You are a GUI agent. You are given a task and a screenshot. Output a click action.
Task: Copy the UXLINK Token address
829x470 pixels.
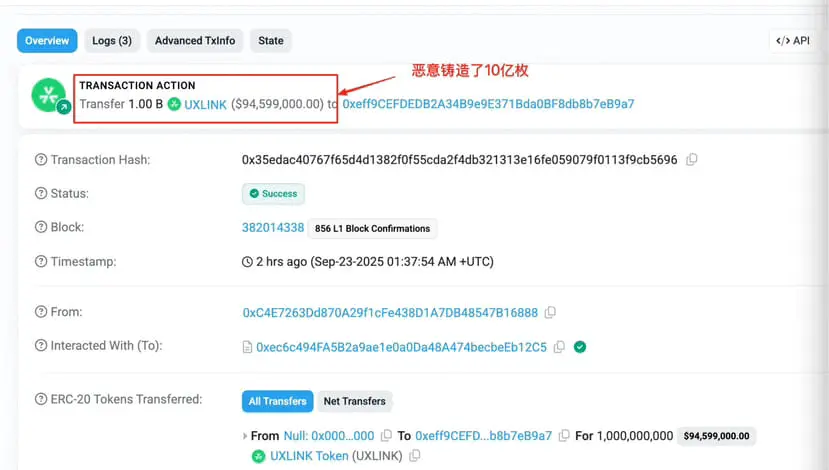click(414, 455)
